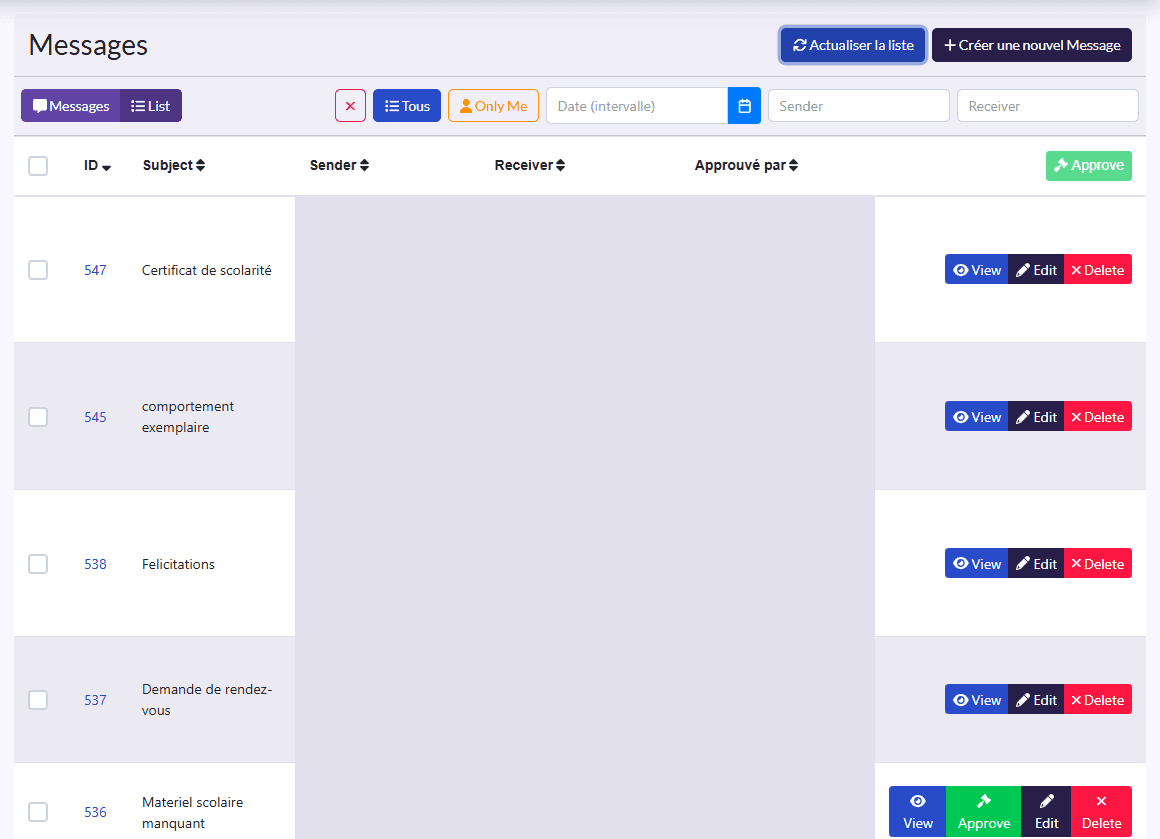Image resolution: width=1160 pixels, height=839 pixels.
Task: Switch to the List view tab
Action: pyautogui.click(x=151, y=106)
